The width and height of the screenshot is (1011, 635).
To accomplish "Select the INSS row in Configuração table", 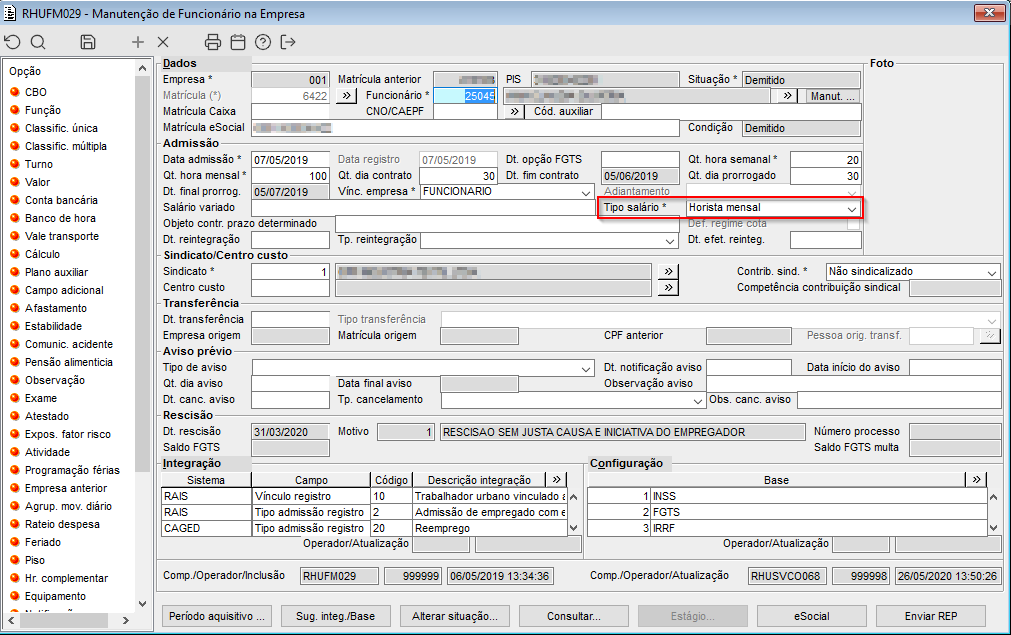I will [787, 496].
